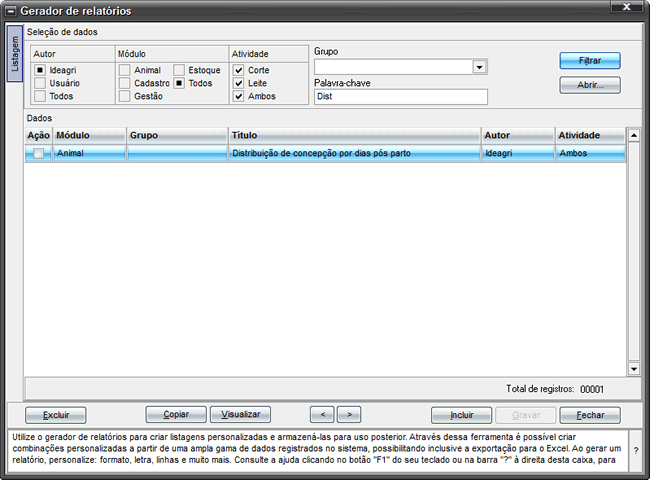Select 'Distribuição de concepção por dias pós parto' title
Screen dimensions: 650x480
[321, 153]
